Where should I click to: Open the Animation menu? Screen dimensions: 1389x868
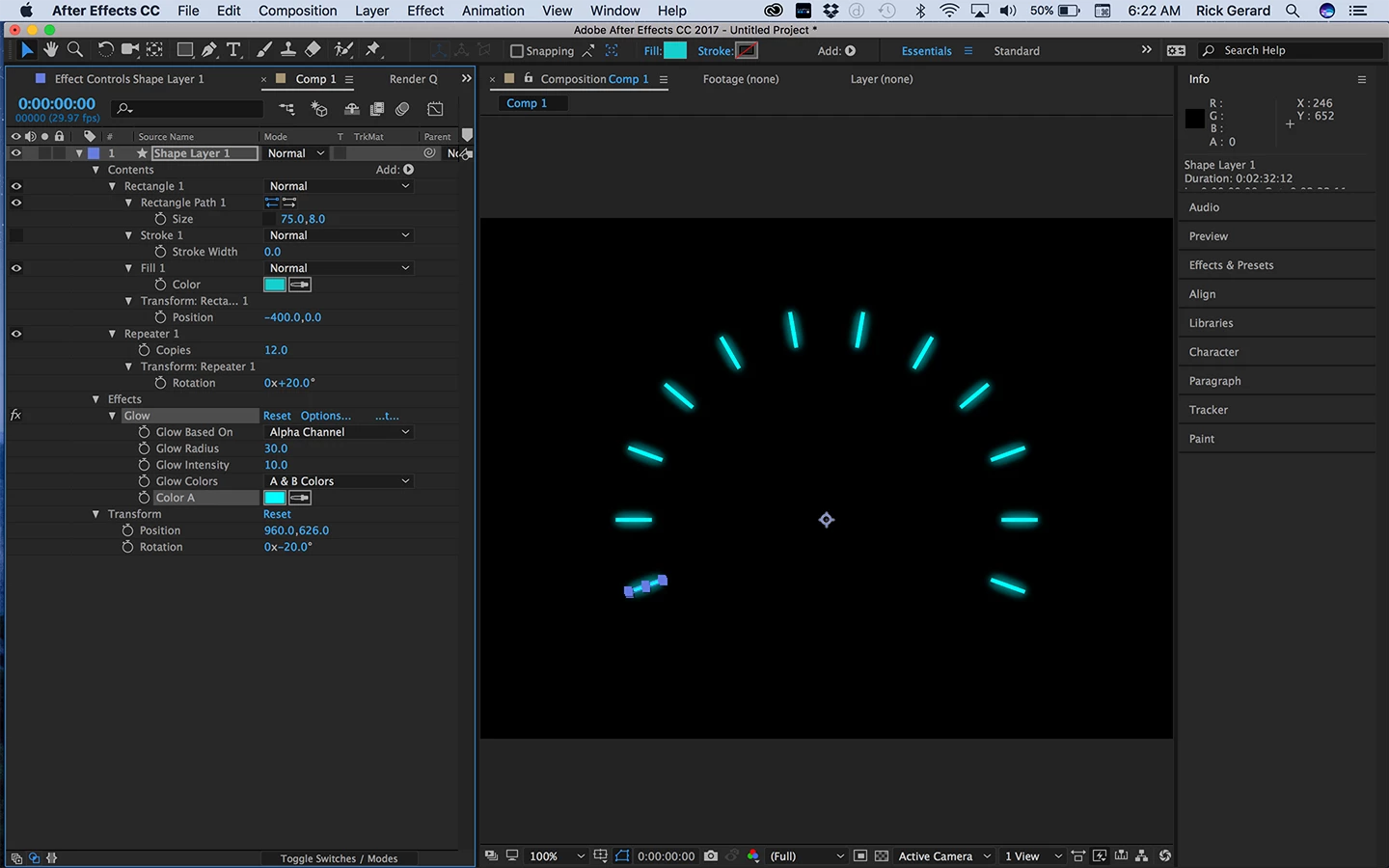pos(493,11)
